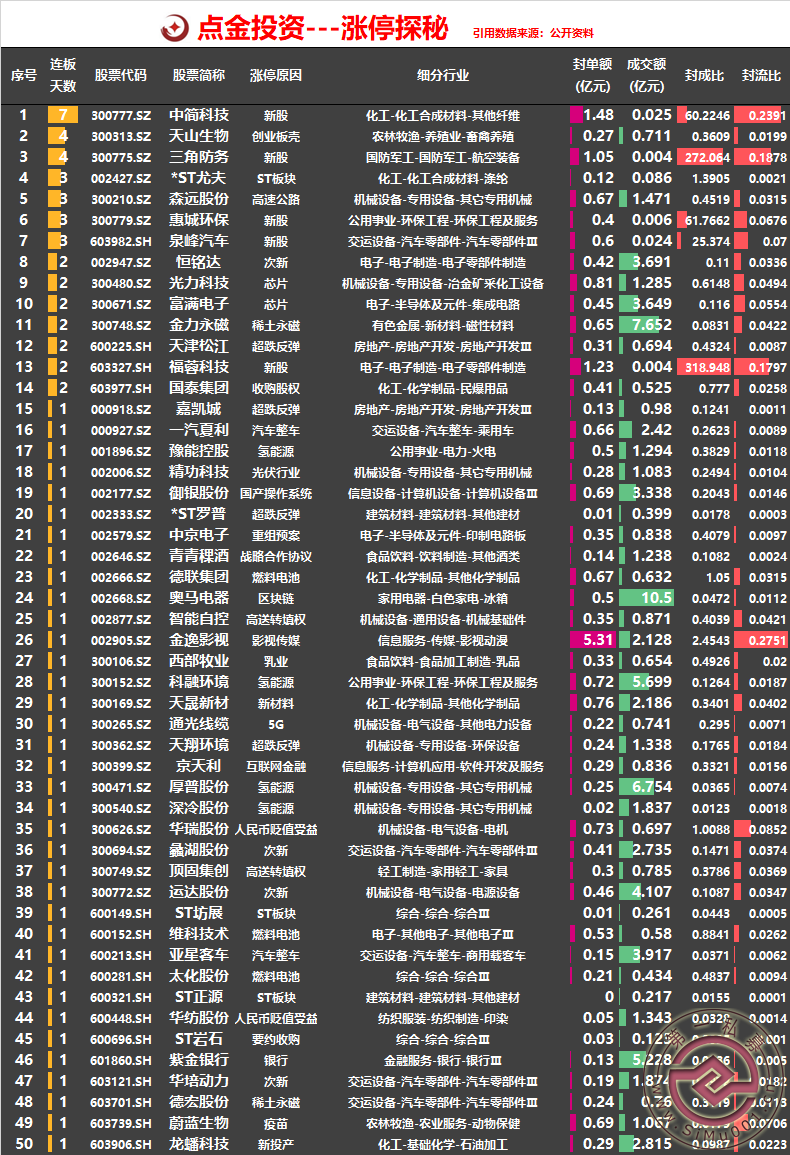This screenshot has height=1155, width=790.
Task: Click 7.652 turnover bar for 金力永磁
Action: [x=646, y=325]
